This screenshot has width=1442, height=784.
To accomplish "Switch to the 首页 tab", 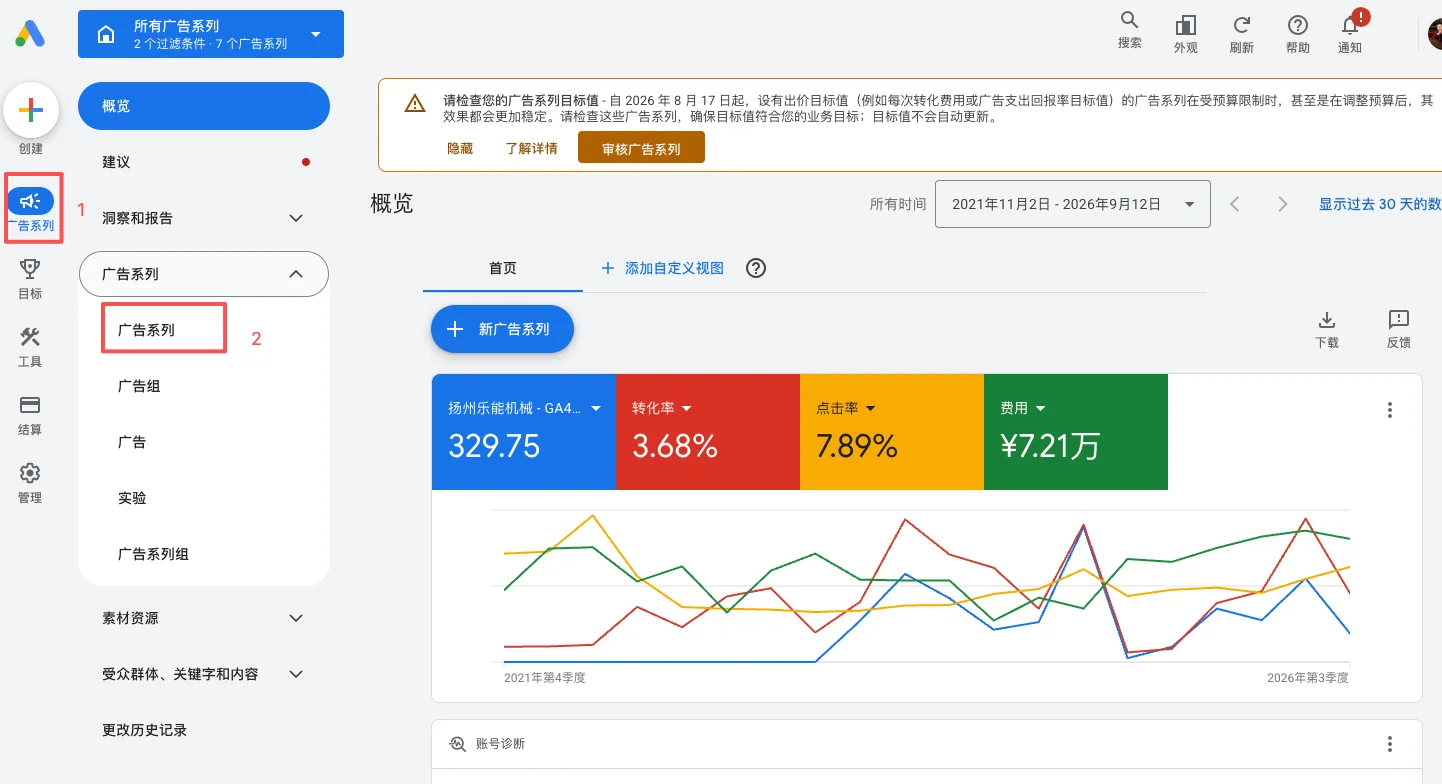I will (503, 268).
